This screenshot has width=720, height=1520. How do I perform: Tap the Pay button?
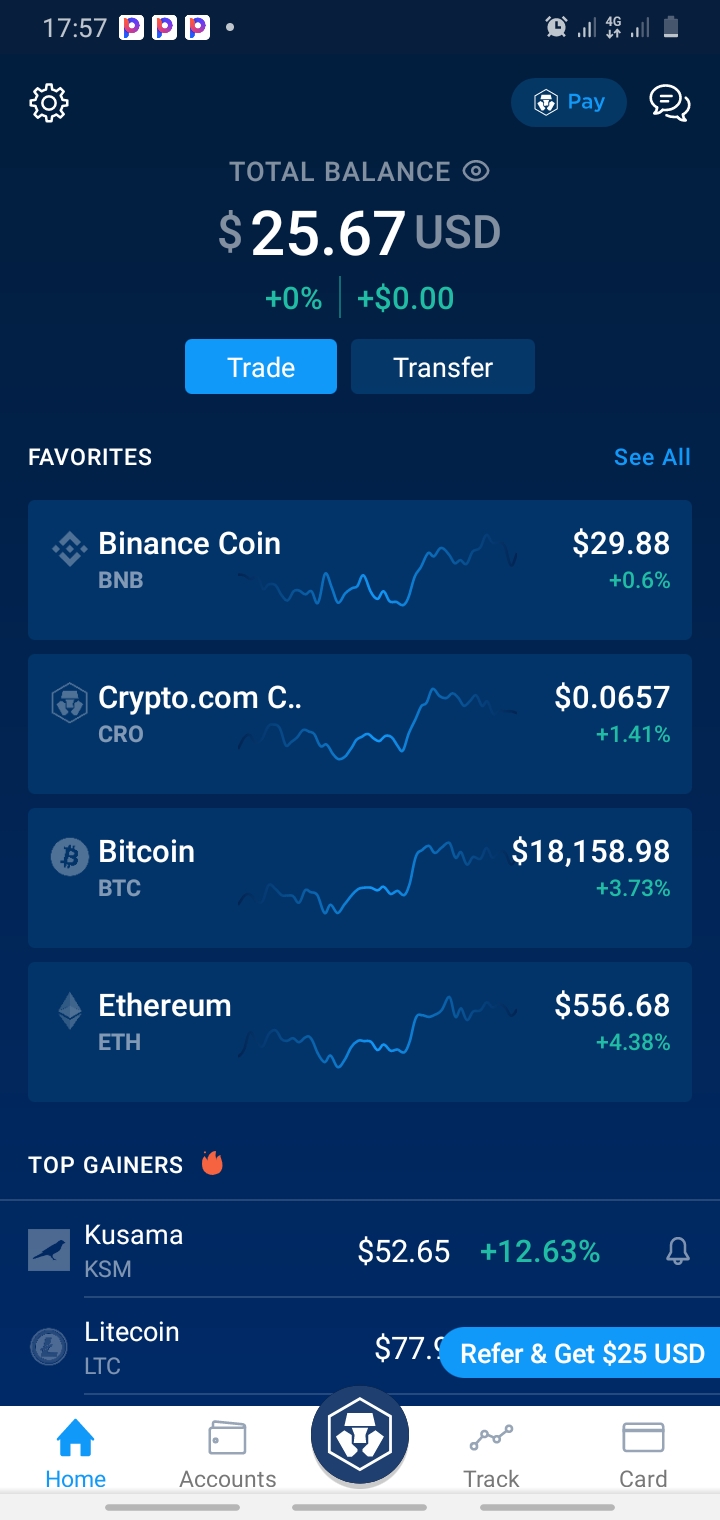pos(568,103)
